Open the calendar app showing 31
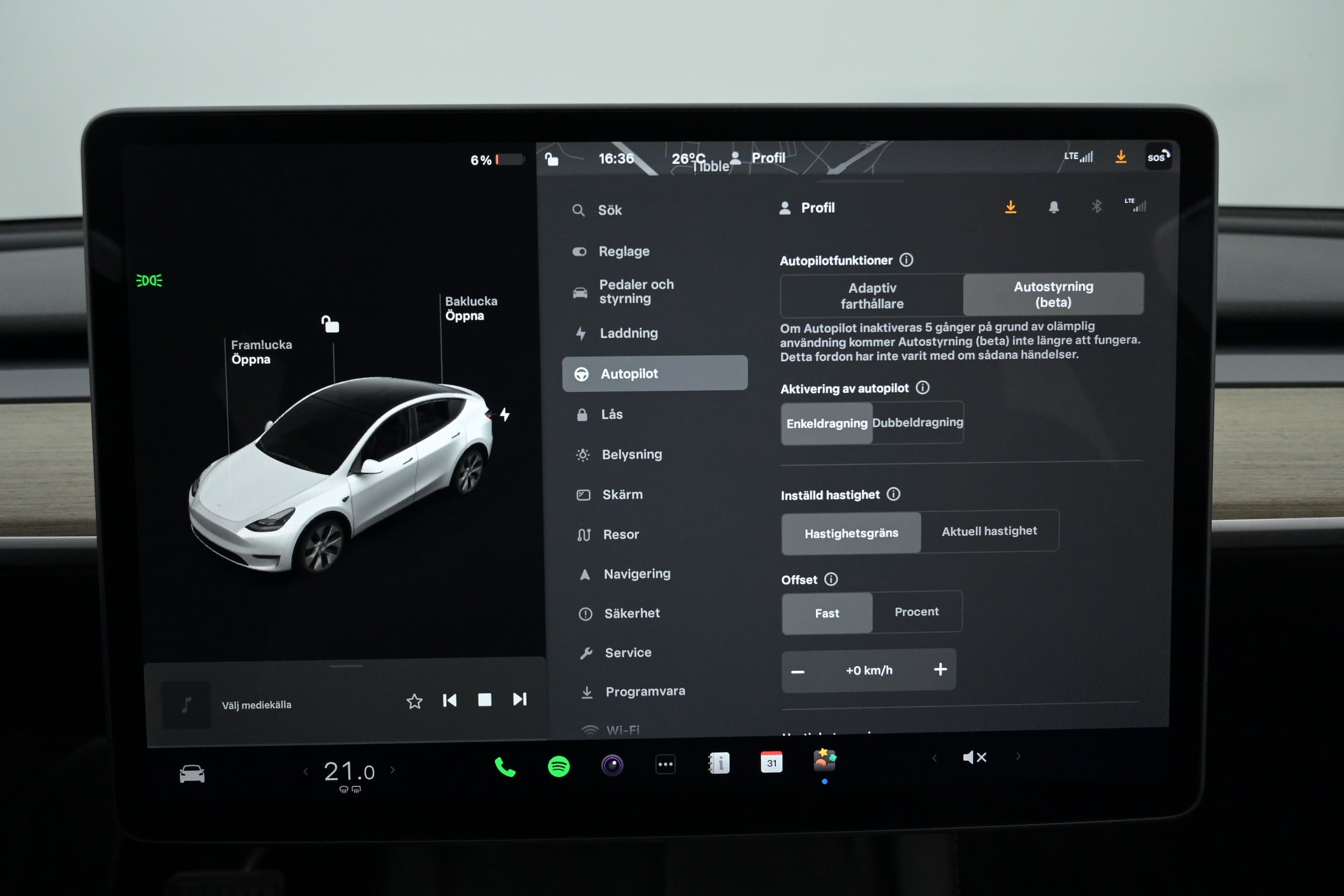The width and height of the screenshot is (1344, 896). [771, 762]
